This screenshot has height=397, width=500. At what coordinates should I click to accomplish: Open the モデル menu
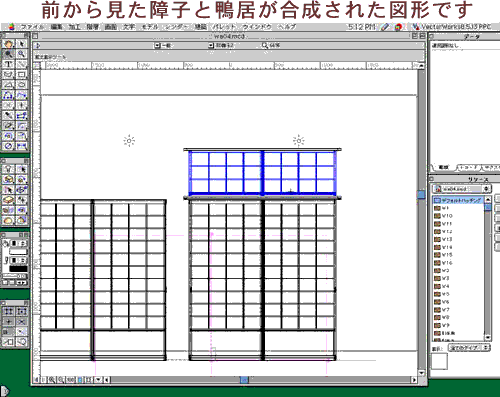pos(150,27)
